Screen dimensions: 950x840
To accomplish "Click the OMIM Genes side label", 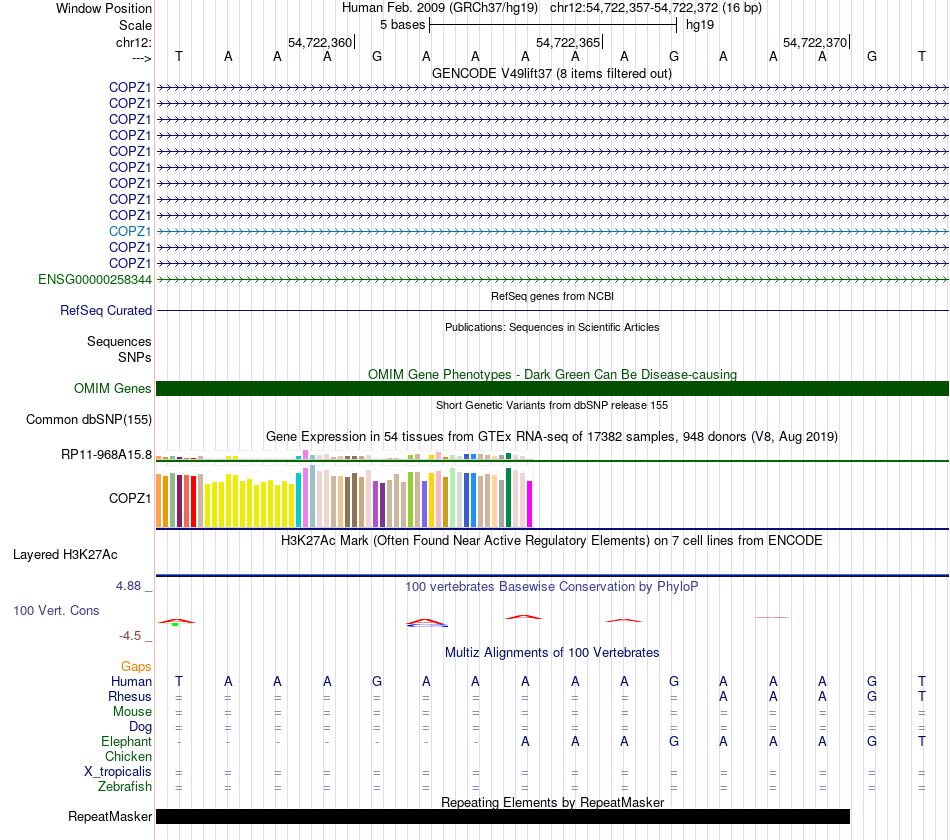I will 112,388.
